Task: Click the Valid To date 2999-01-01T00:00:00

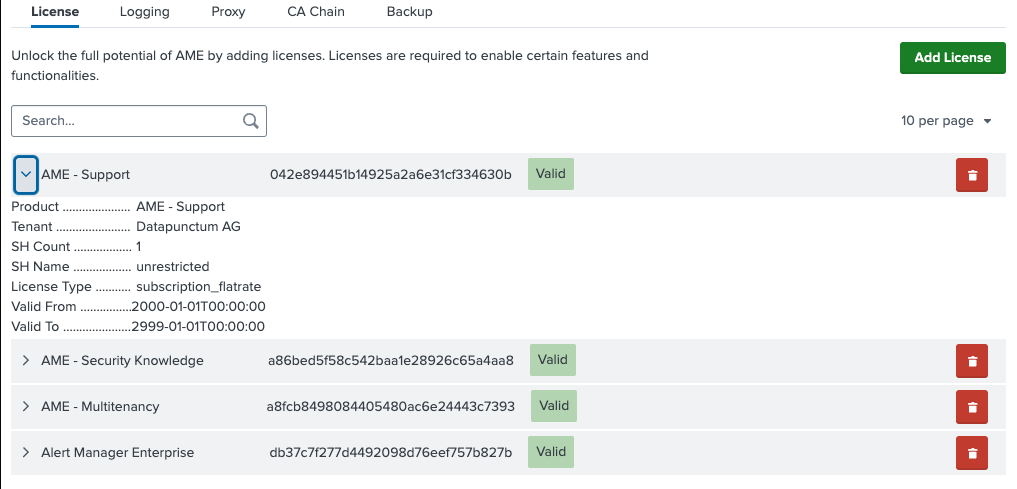Action: [x=198, y=327]
